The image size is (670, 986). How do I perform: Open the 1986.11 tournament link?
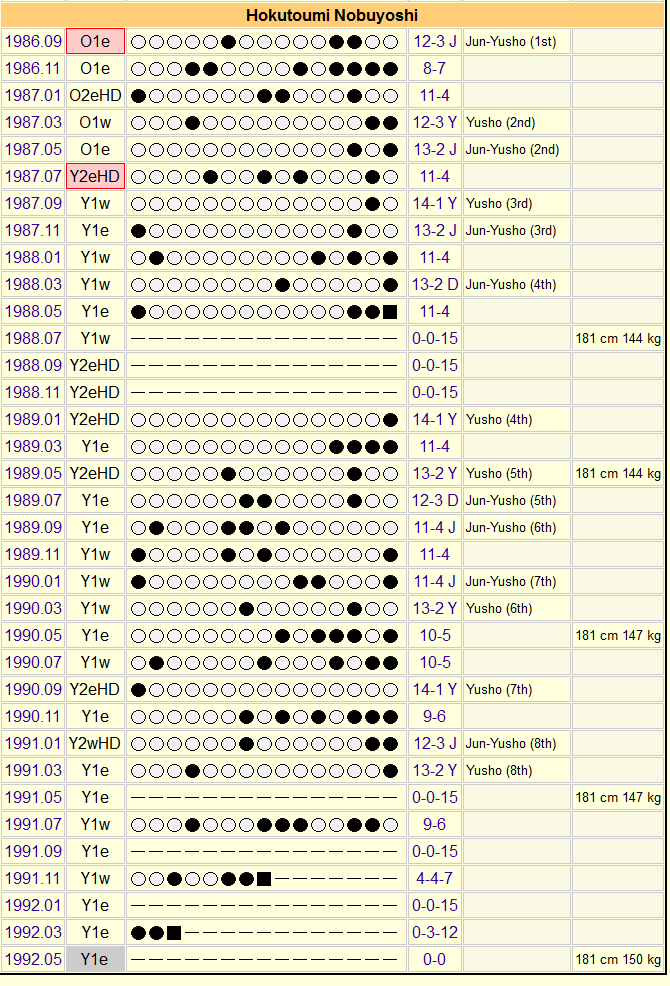click(x=33, y=69)
